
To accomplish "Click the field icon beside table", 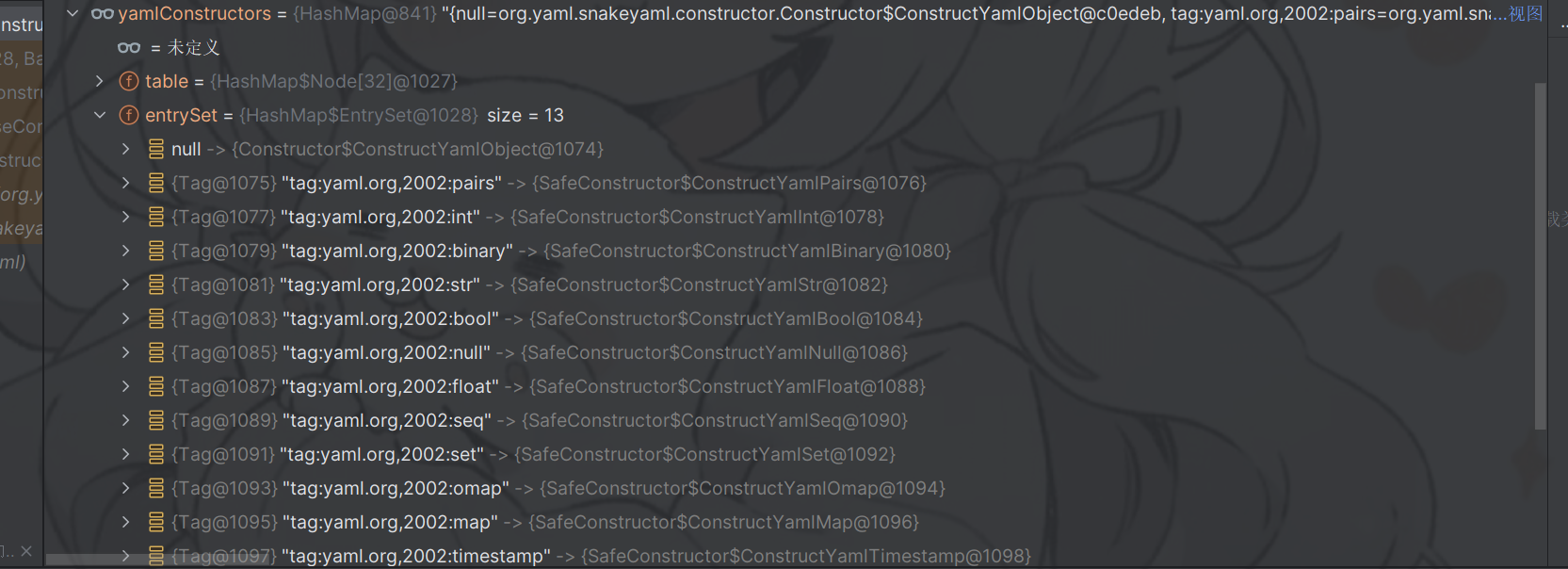I will click(x=129, y=82).
